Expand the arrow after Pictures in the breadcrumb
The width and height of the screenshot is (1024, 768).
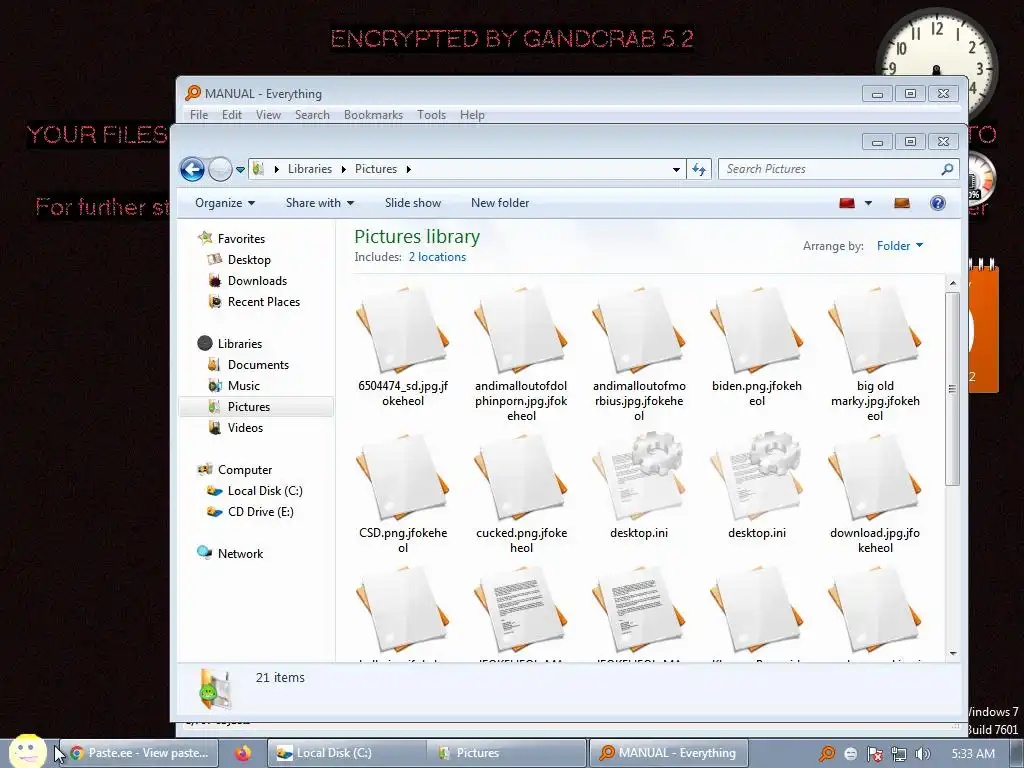point(409,169)
